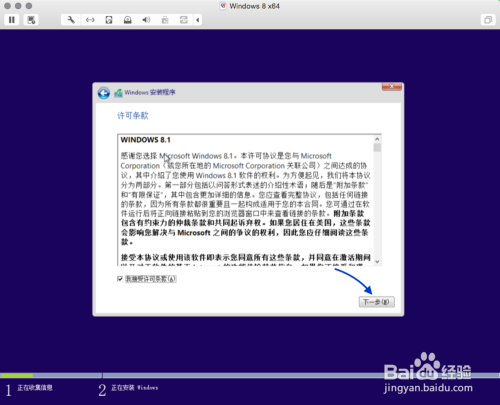
Task: Click the macOS minimize window button
Action: point(18,6)
